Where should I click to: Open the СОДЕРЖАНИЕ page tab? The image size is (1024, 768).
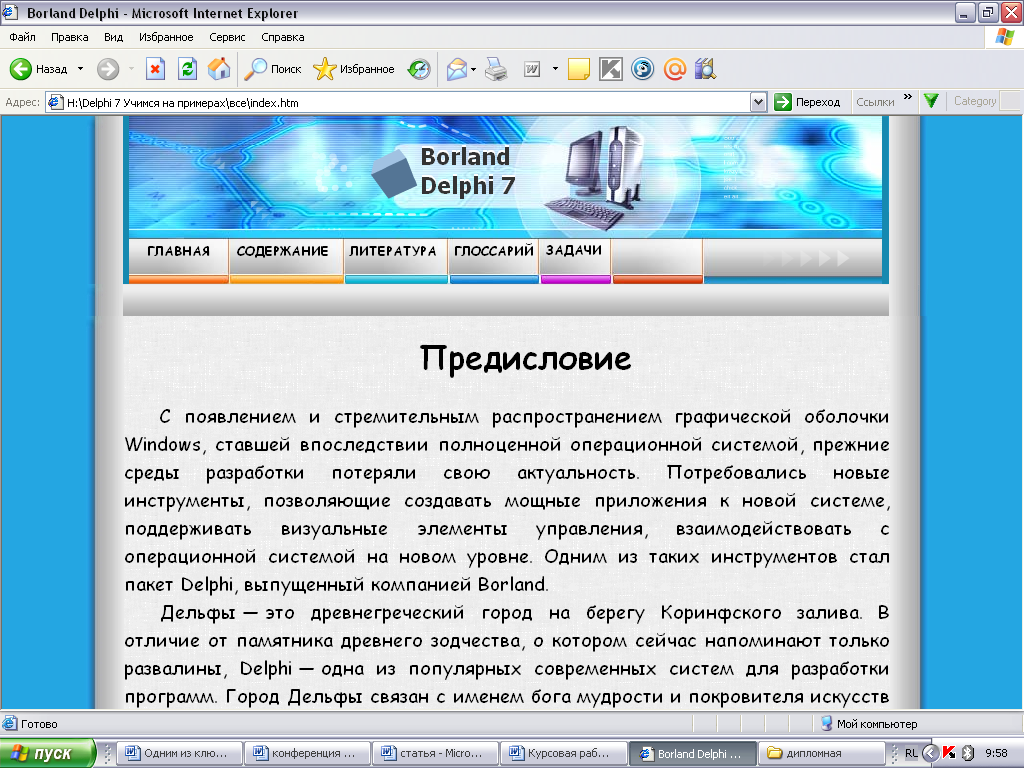(287, 260)
